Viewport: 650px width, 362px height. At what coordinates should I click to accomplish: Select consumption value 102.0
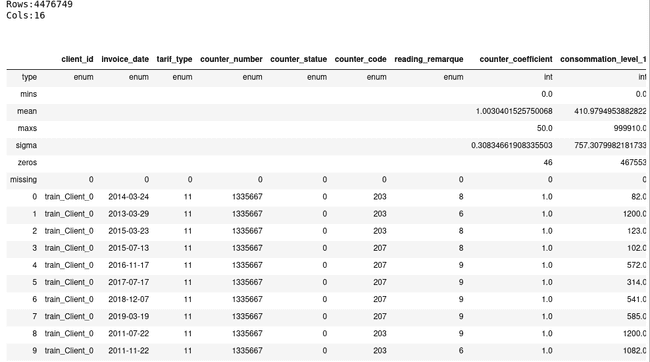(x=637, y=248)
